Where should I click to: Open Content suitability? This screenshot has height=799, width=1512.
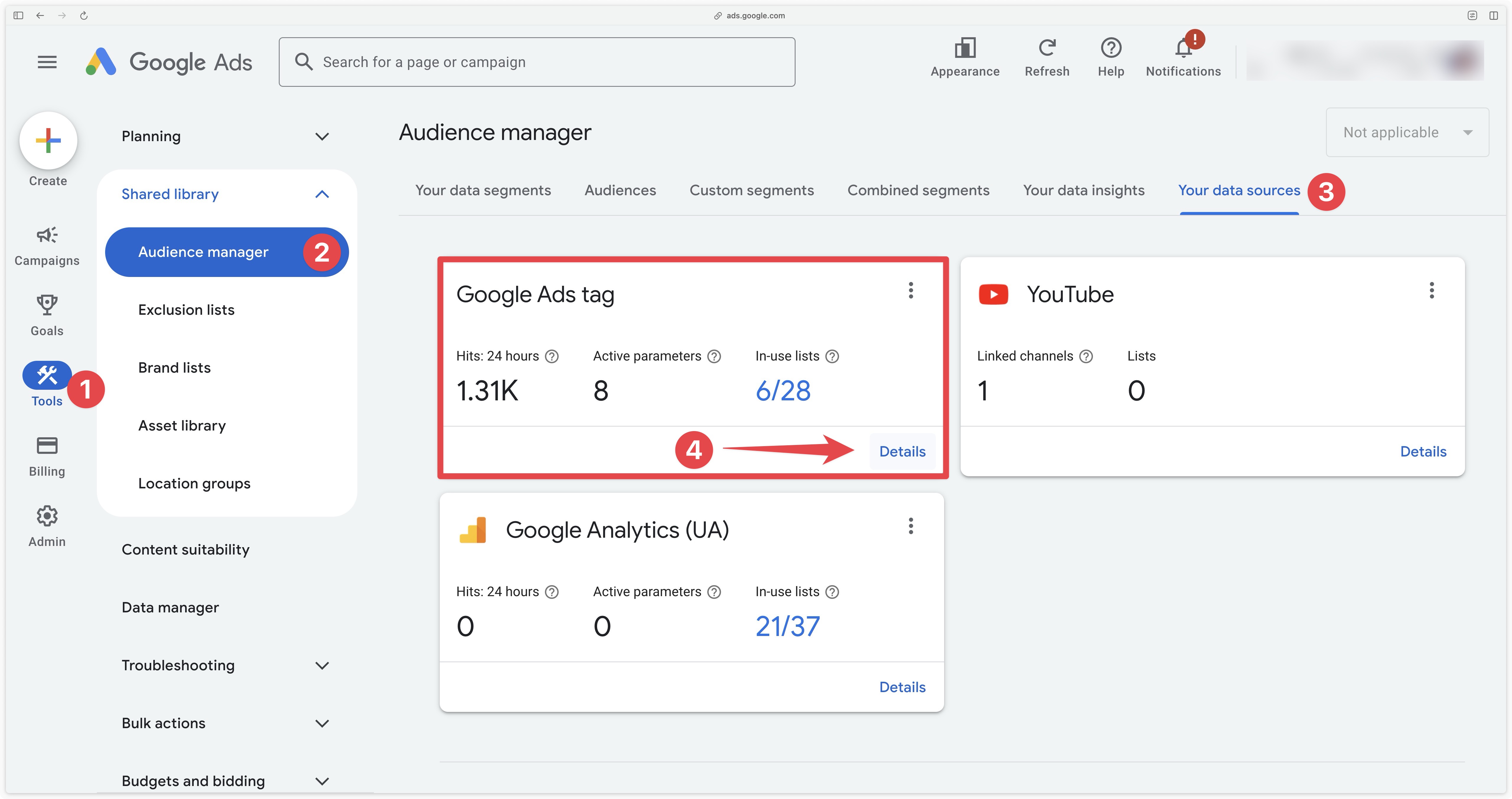(x=185, y=549)
